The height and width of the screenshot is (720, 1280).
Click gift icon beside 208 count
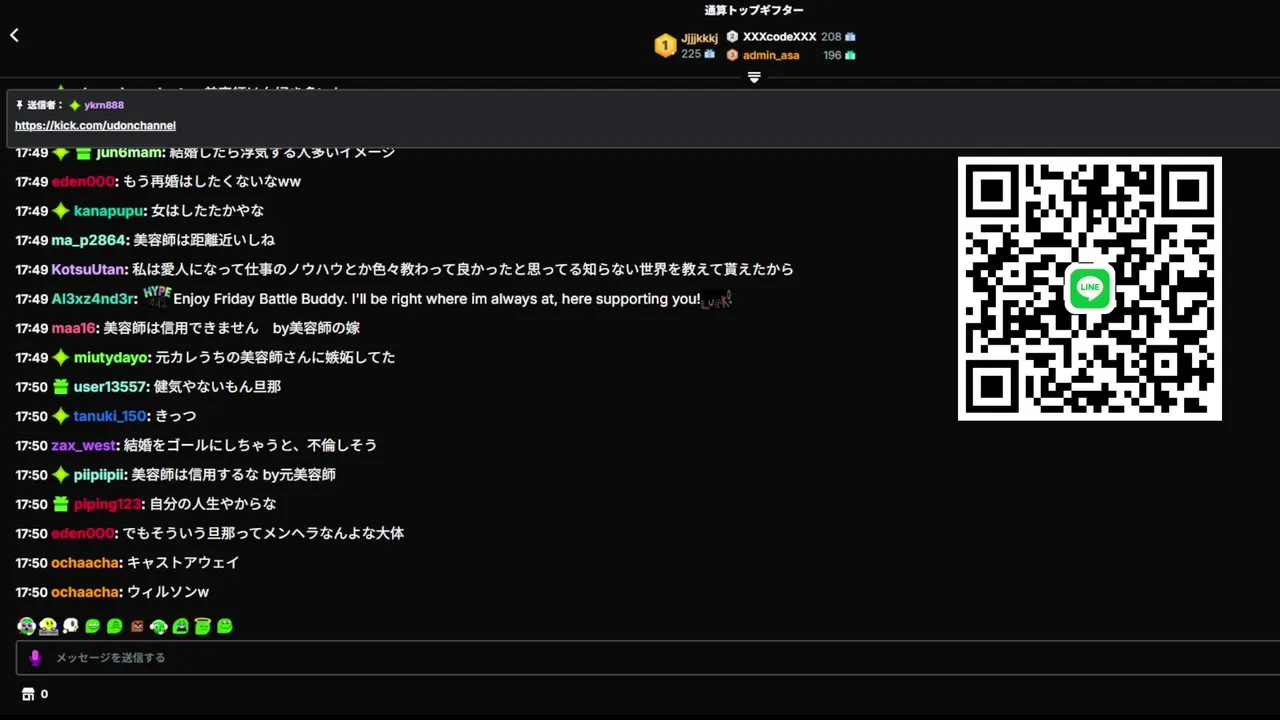pyautogui.click(x=850, y=37)
